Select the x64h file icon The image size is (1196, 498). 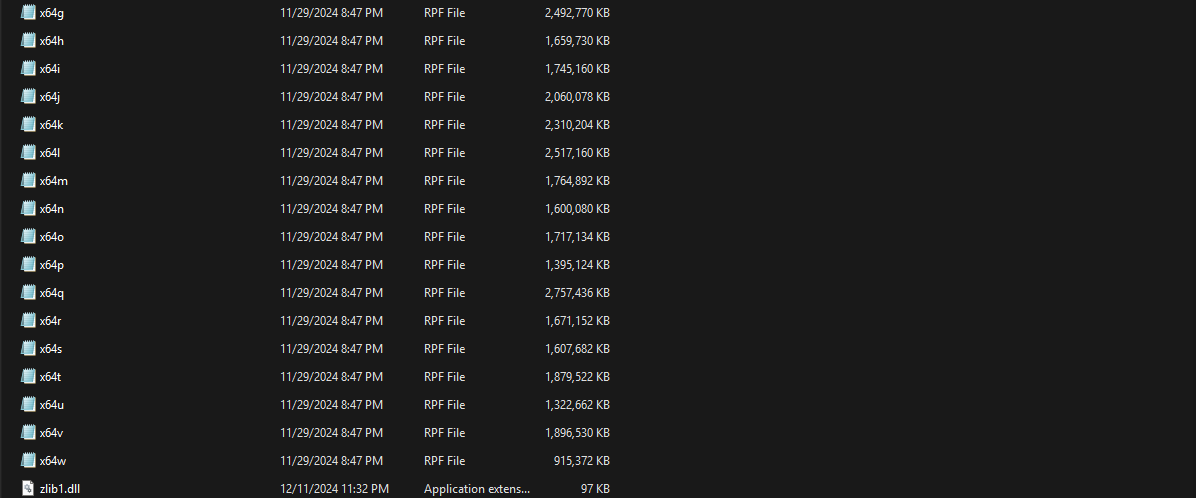coord(28,41)
